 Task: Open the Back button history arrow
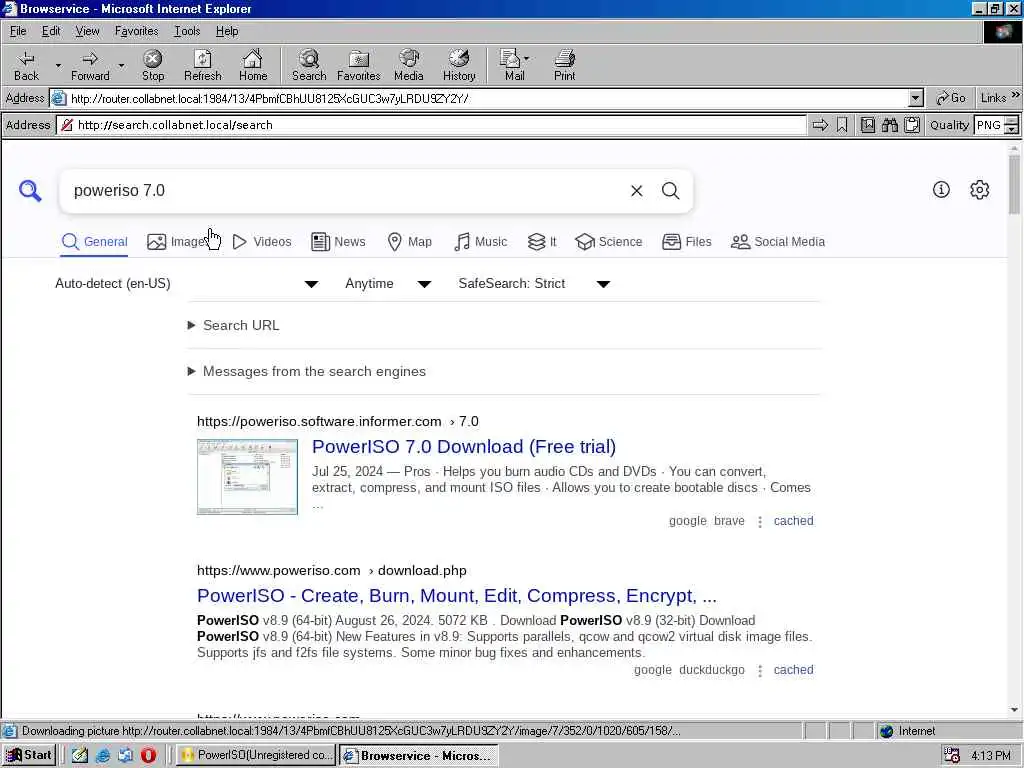pos(58,65)
